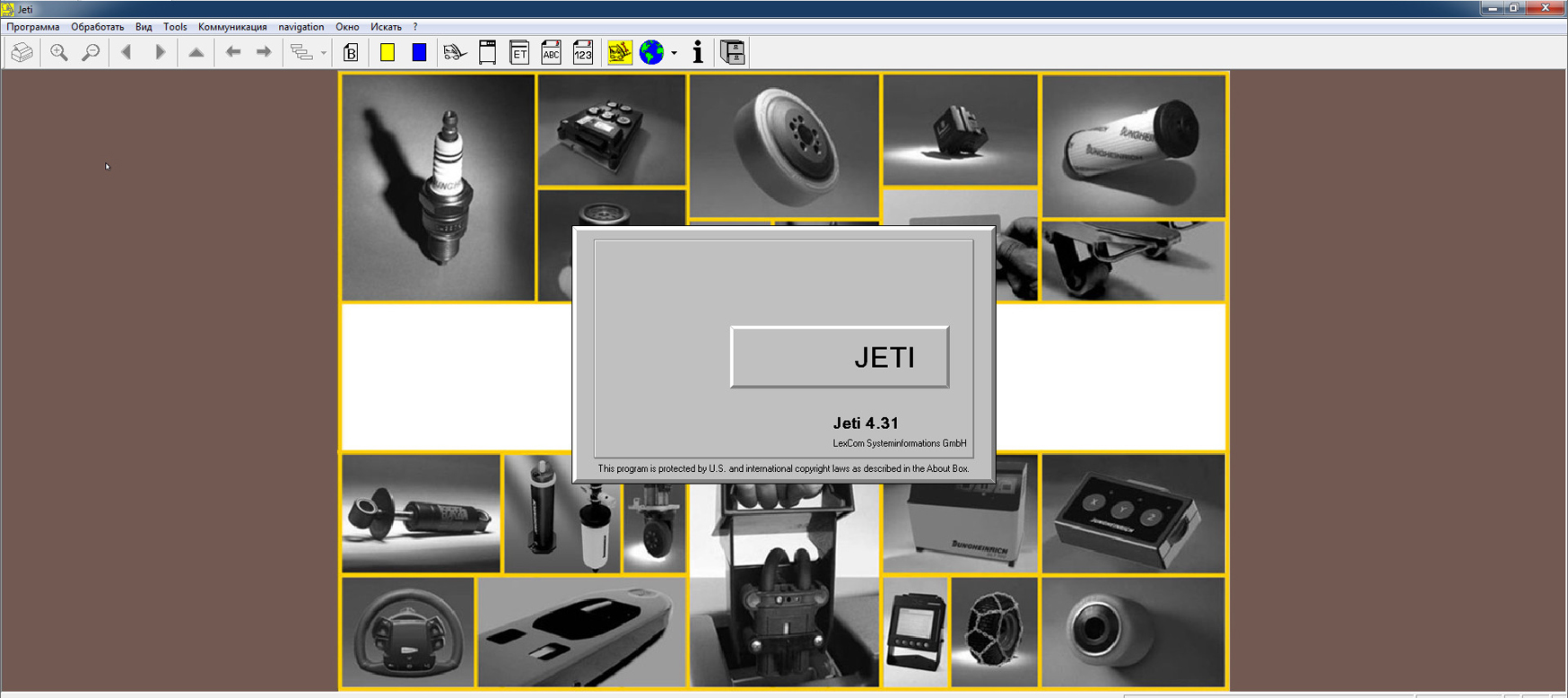The image size is (1568, 698).
Task: Toggle the yellow forklift service icon
Action: [x=620, y=53]
